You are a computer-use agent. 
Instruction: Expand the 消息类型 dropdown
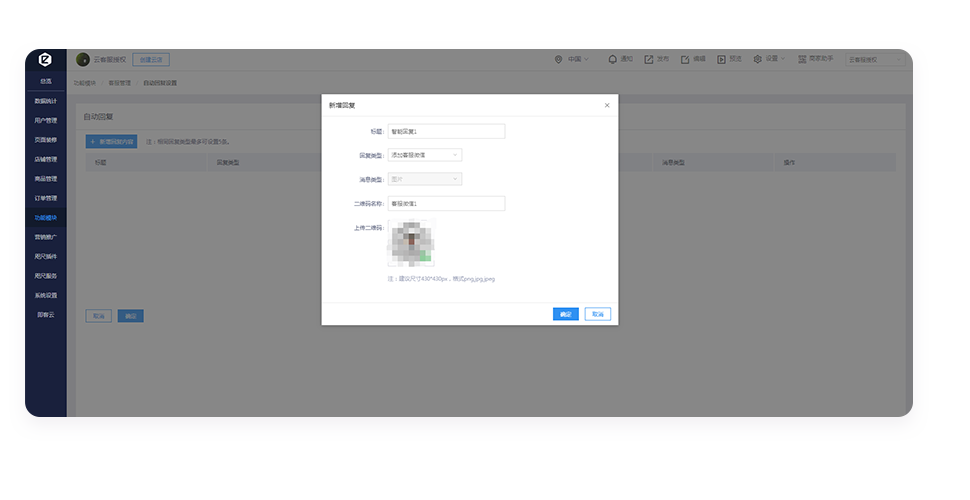point(424,179)
